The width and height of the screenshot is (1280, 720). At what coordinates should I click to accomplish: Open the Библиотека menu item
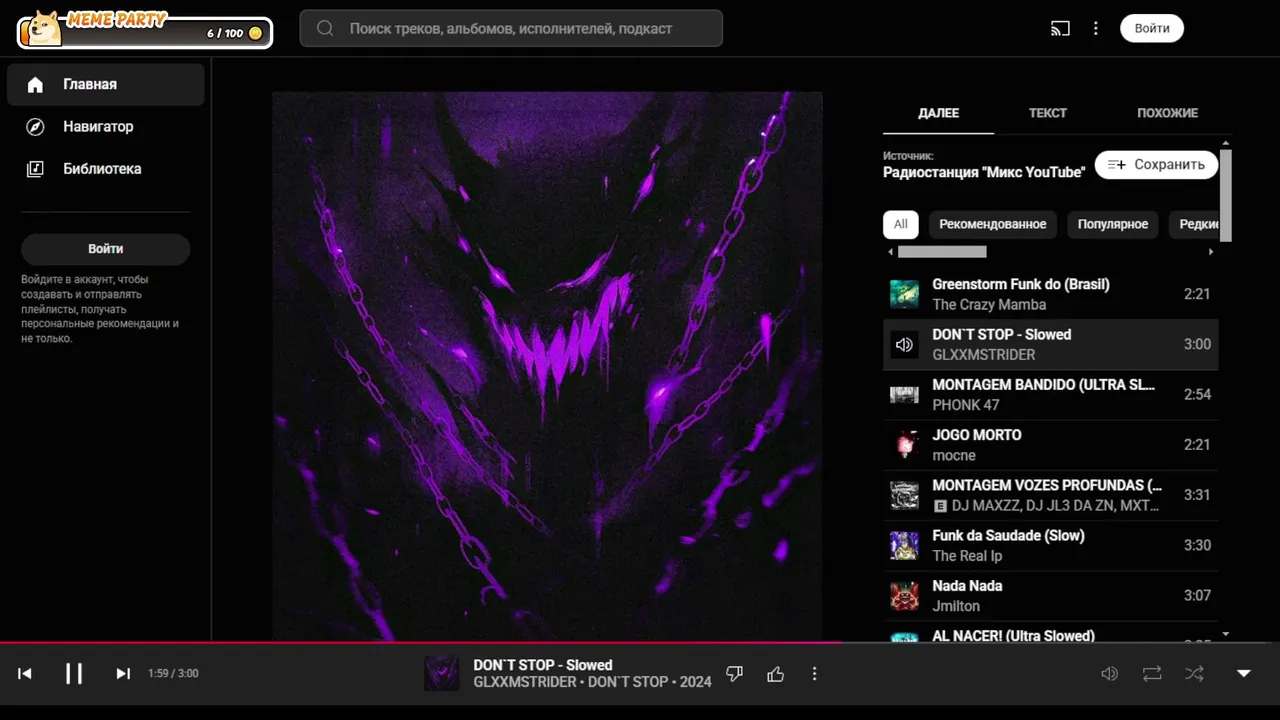pos(106,169)
